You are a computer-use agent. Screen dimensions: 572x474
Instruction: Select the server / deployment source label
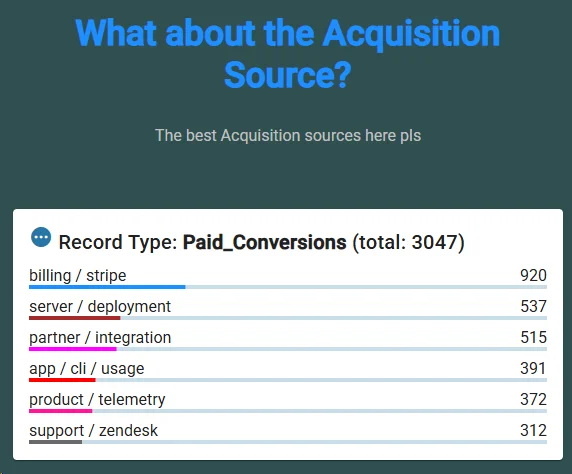[x=100, y=307]
